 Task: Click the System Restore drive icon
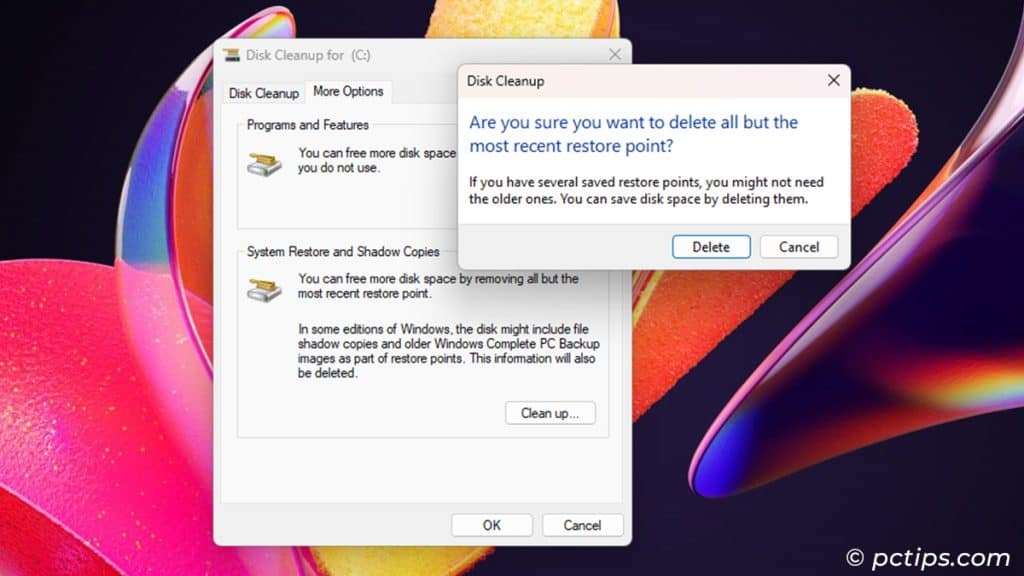[x=265, y=289]
